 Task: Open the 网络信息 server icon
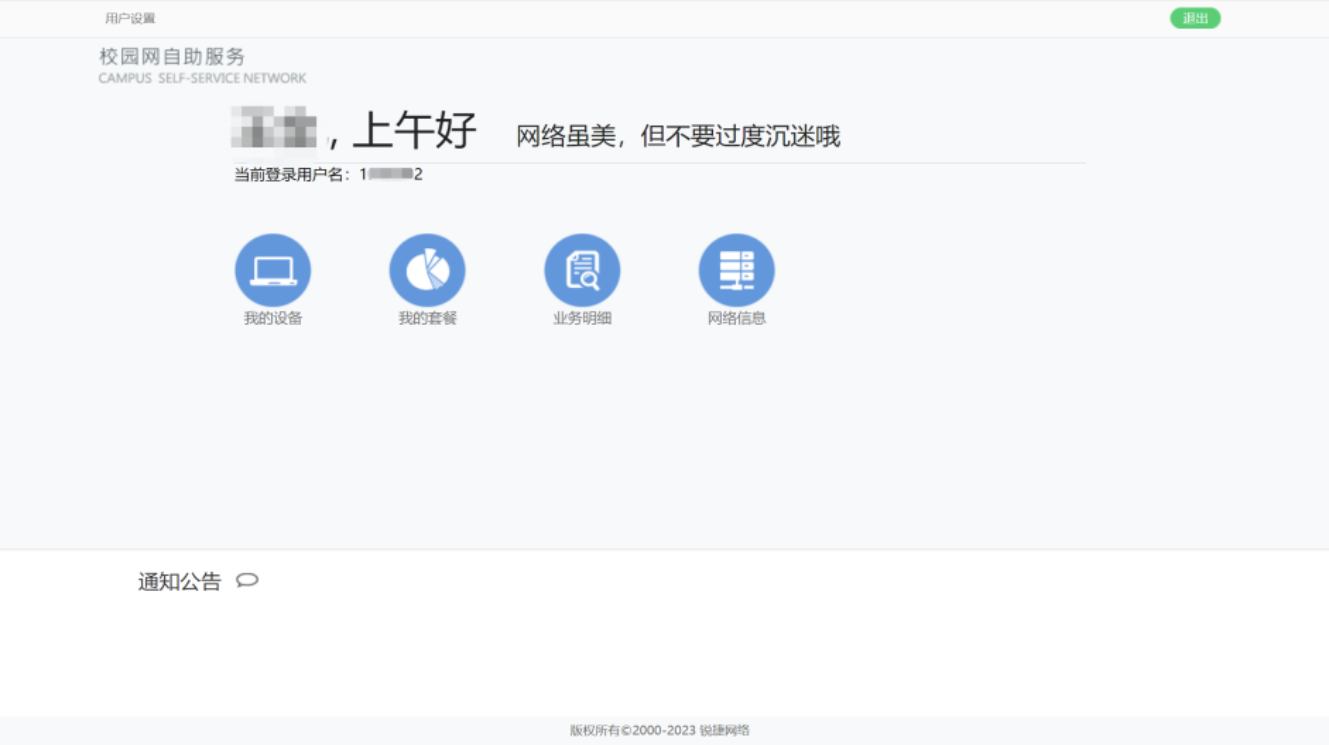tap(737, 270)
